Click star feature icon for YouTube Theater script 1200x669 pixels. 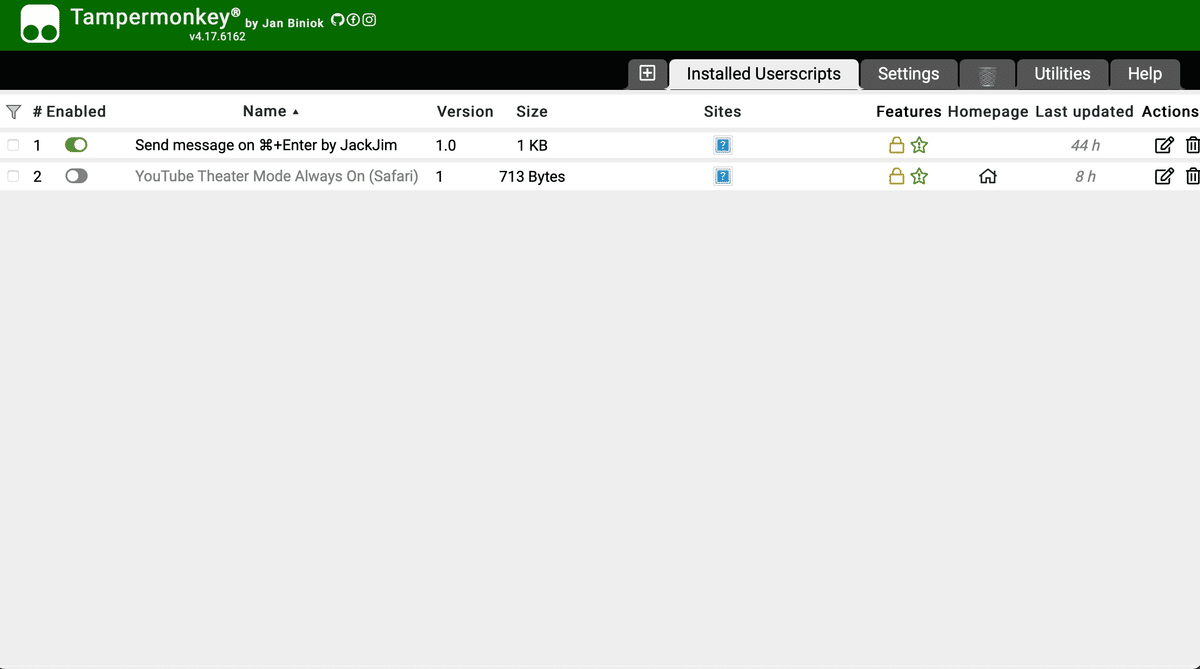point(920,177)
